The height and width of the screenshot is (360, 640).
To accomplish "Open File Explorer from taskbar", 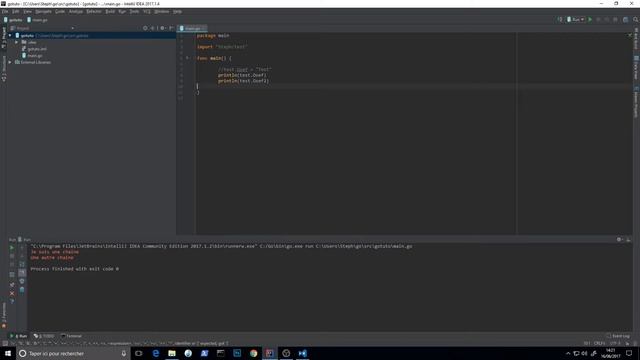I will coord(172,353).
